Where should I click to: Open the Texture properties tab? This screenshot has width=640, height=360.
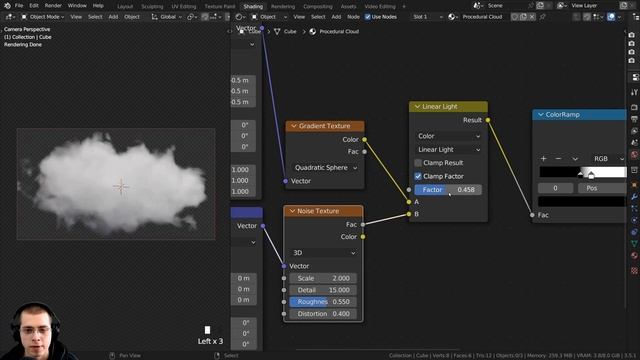click(634, 270)
